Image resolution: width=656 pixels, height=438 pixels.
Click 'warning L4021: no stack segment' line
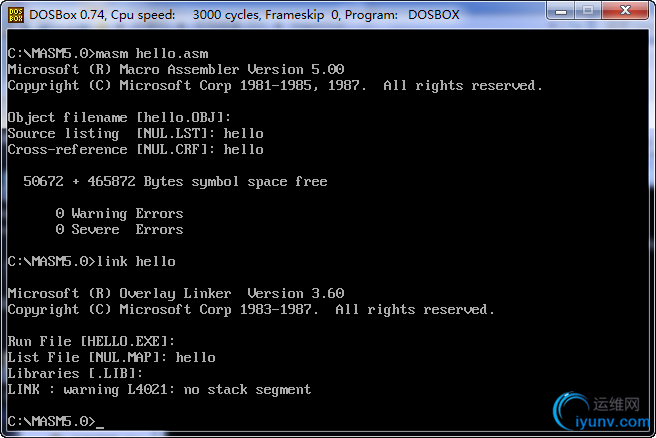[159, 389]
